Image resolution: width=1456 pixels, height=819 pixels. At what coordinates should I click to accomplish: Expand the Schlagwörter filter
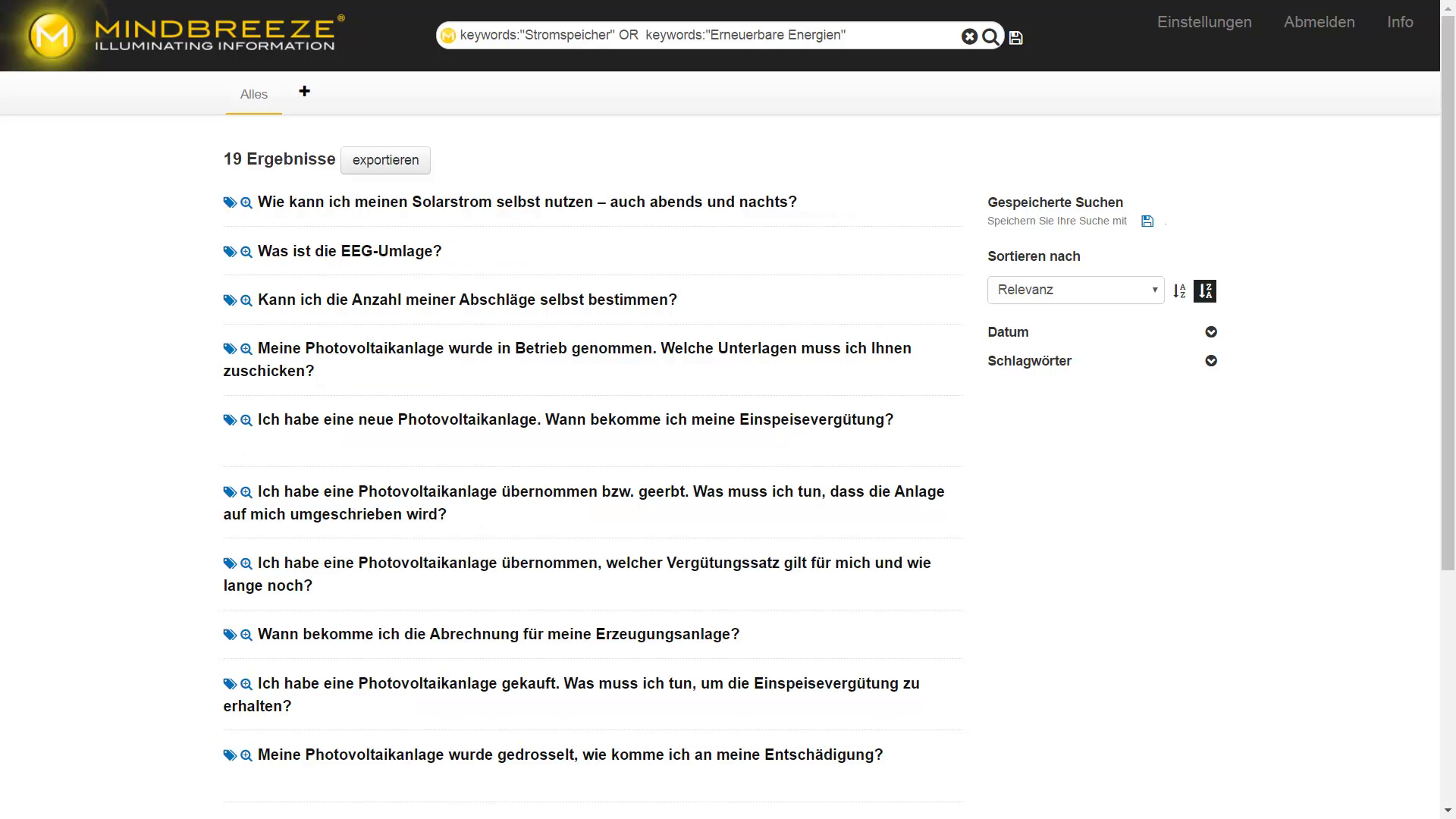pyautogui.click(x=1211, y=361)
